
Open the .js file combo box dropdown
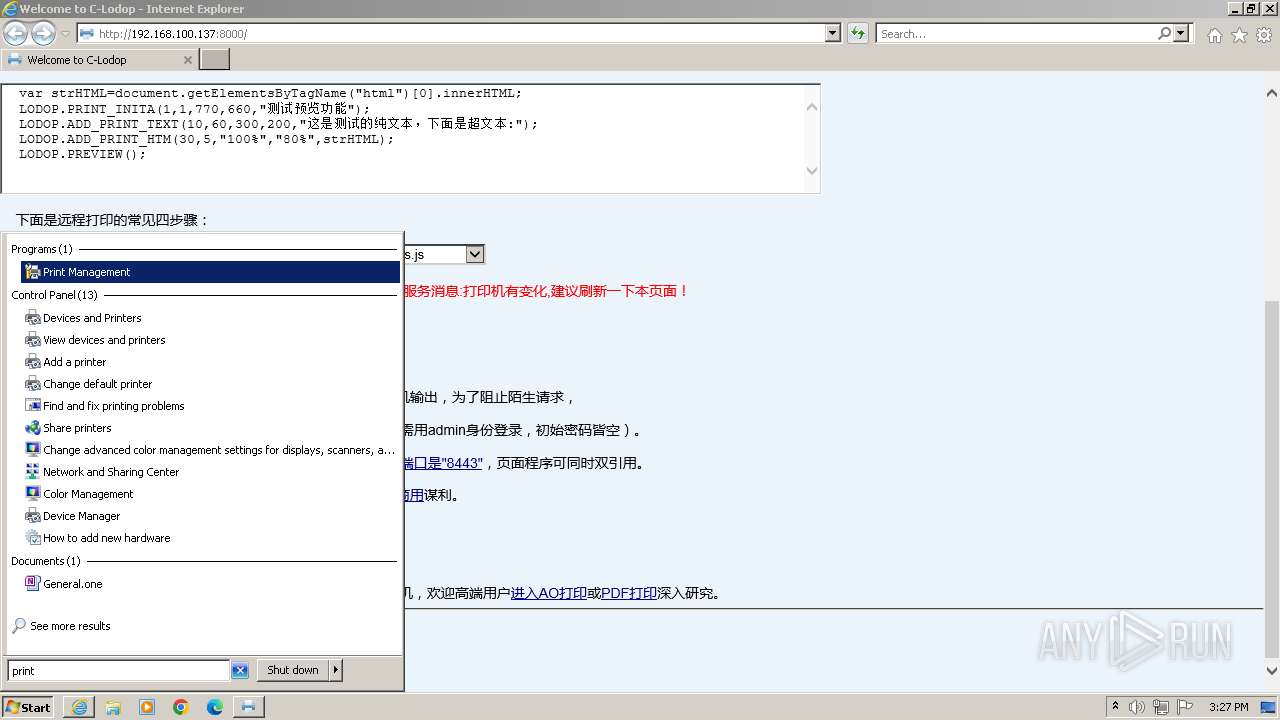click(475, 254)
